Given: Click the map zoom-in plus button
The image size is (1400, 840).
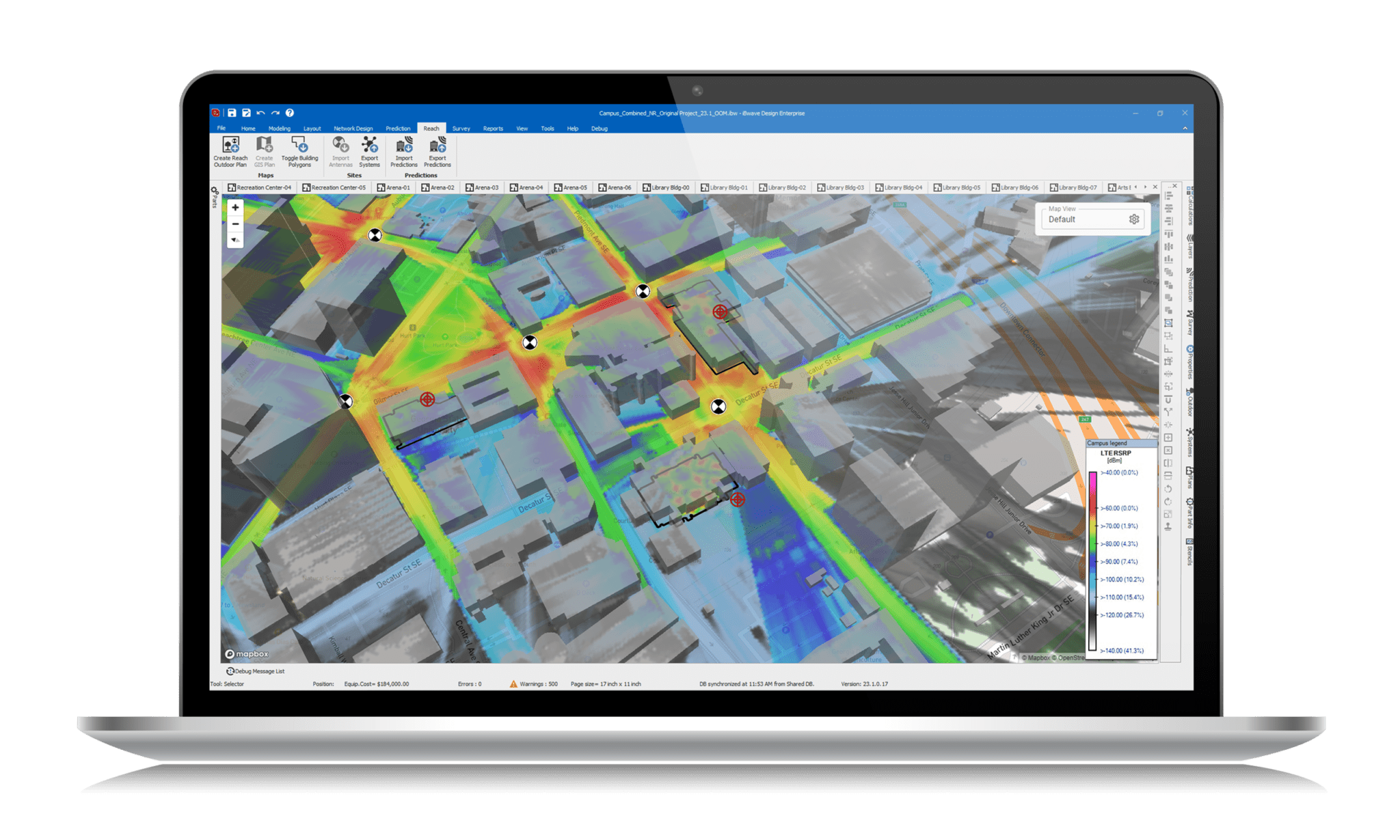Looking at the screenshot, I should [235, 207].
